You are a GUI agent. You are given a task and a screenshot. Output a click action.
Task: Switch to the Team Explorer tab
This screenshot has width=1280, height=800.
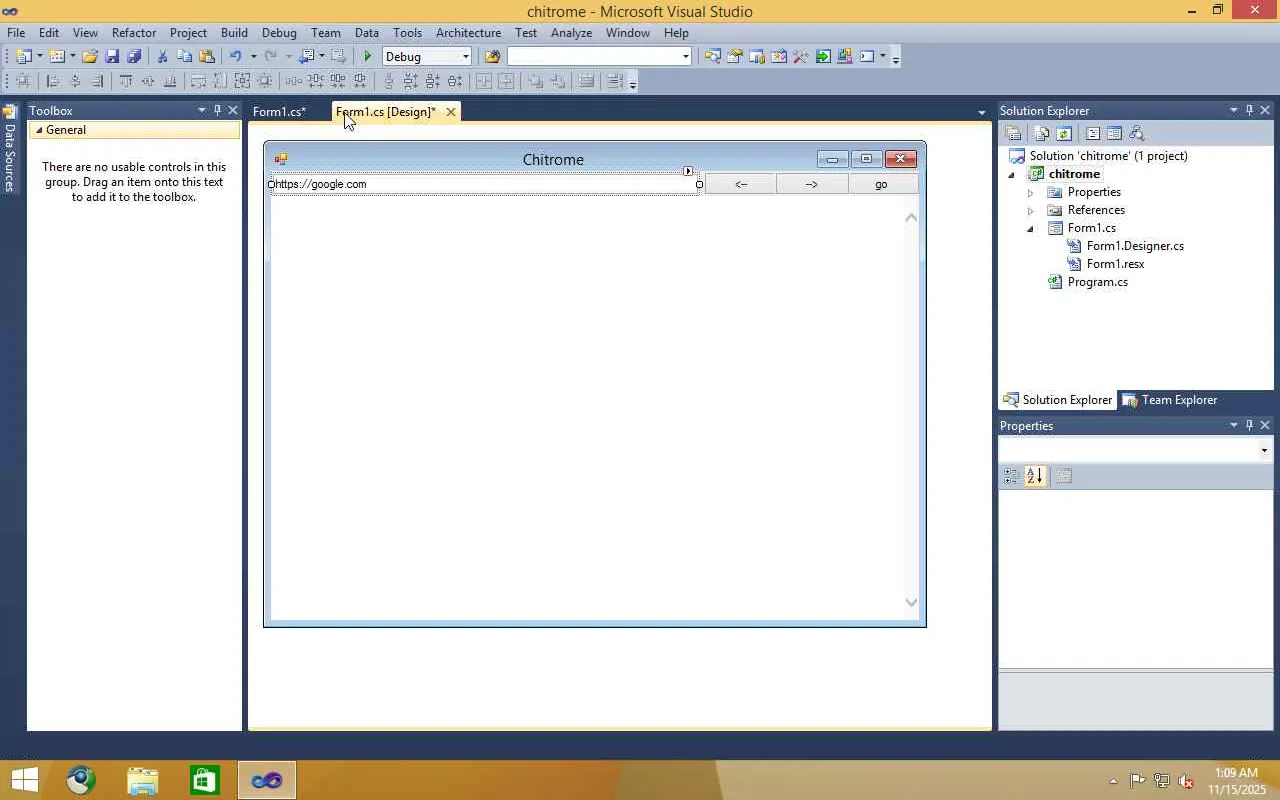[1170, 400]
